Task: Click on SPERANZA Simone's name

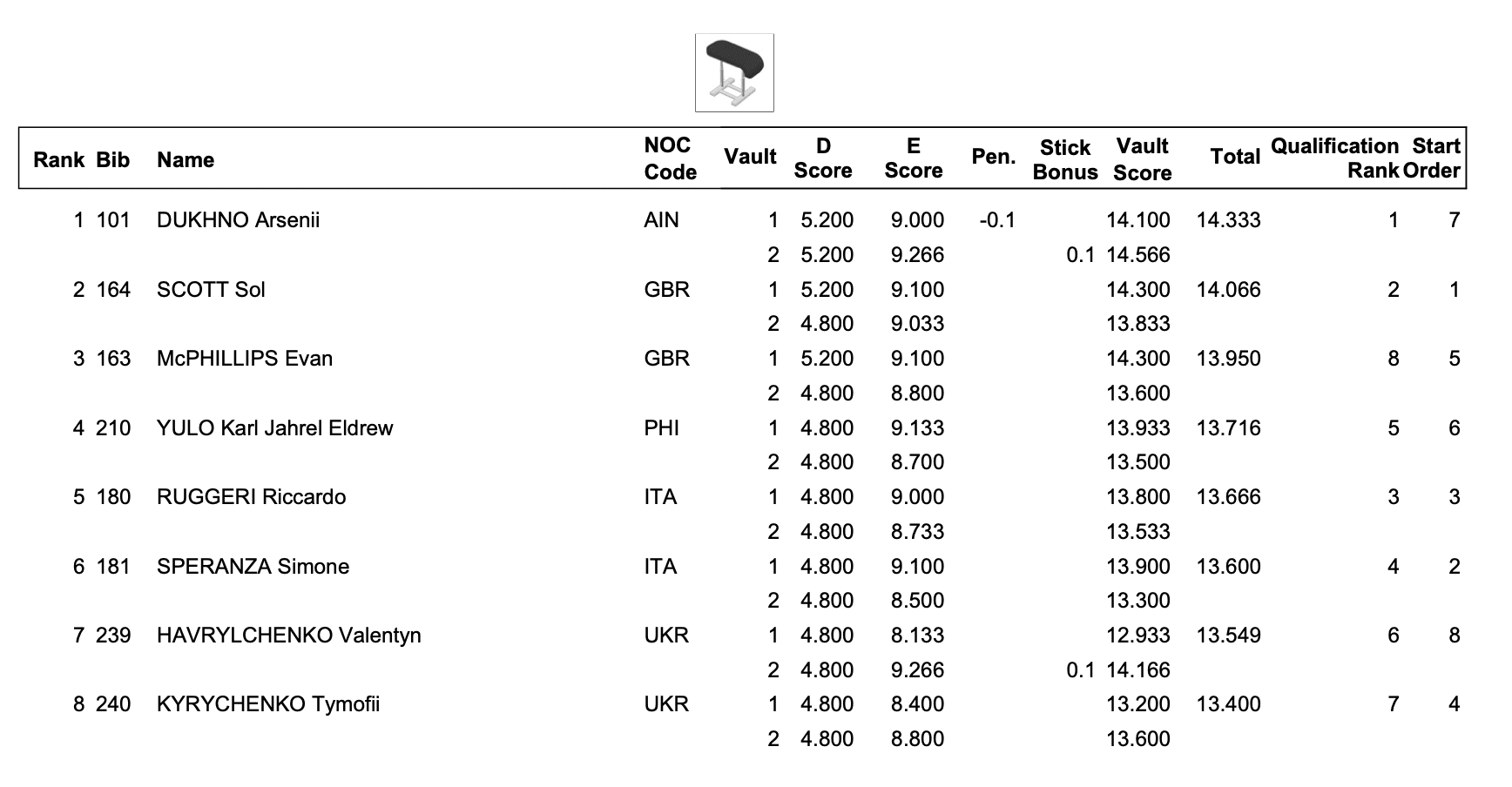Action: click(x=253, y=567)
